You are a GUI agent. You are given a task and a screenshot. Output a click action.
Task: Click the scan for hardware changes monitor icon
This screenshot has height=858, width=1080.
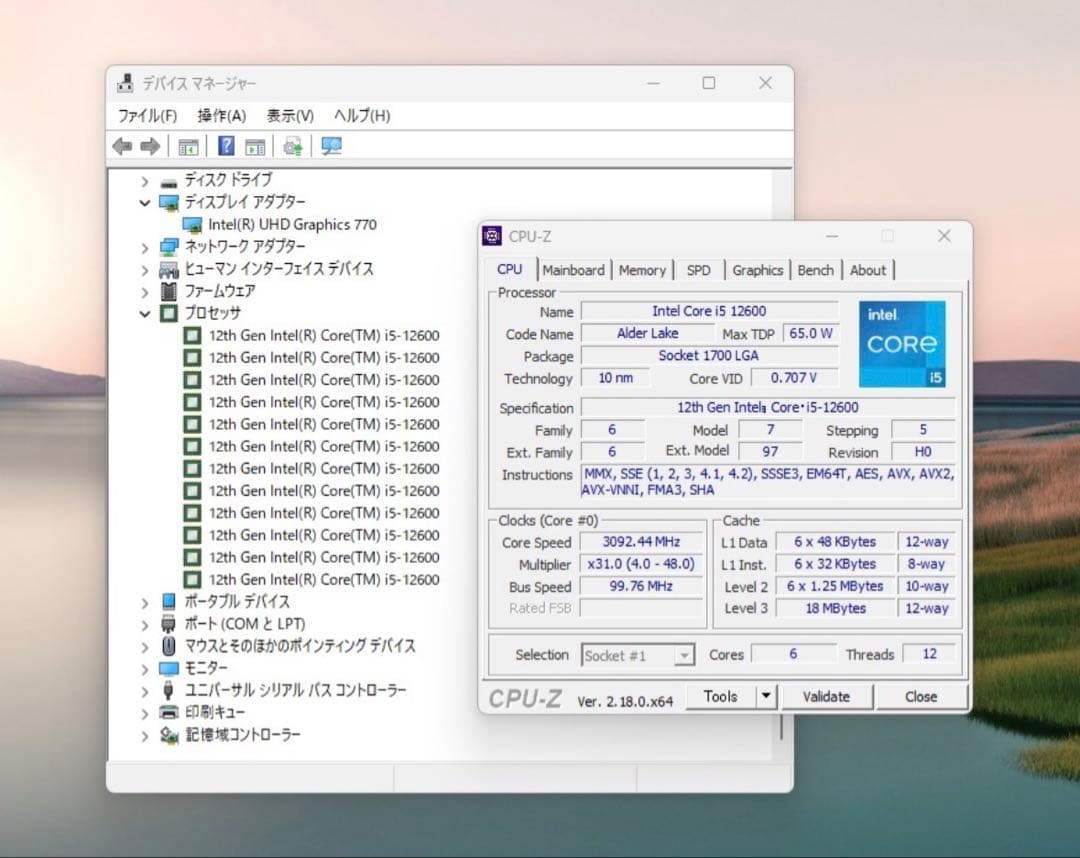point(331,146)
